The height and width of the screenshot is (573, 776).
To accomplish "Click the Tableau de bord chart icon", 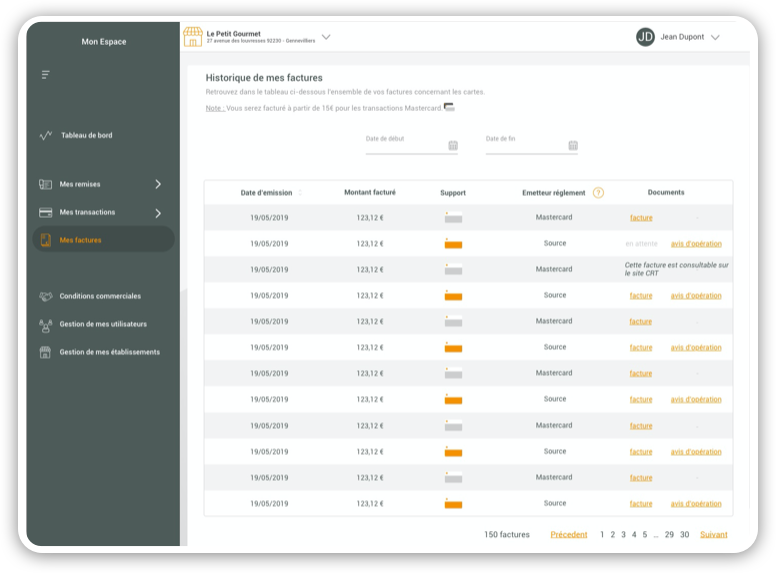I will (45, 135).
